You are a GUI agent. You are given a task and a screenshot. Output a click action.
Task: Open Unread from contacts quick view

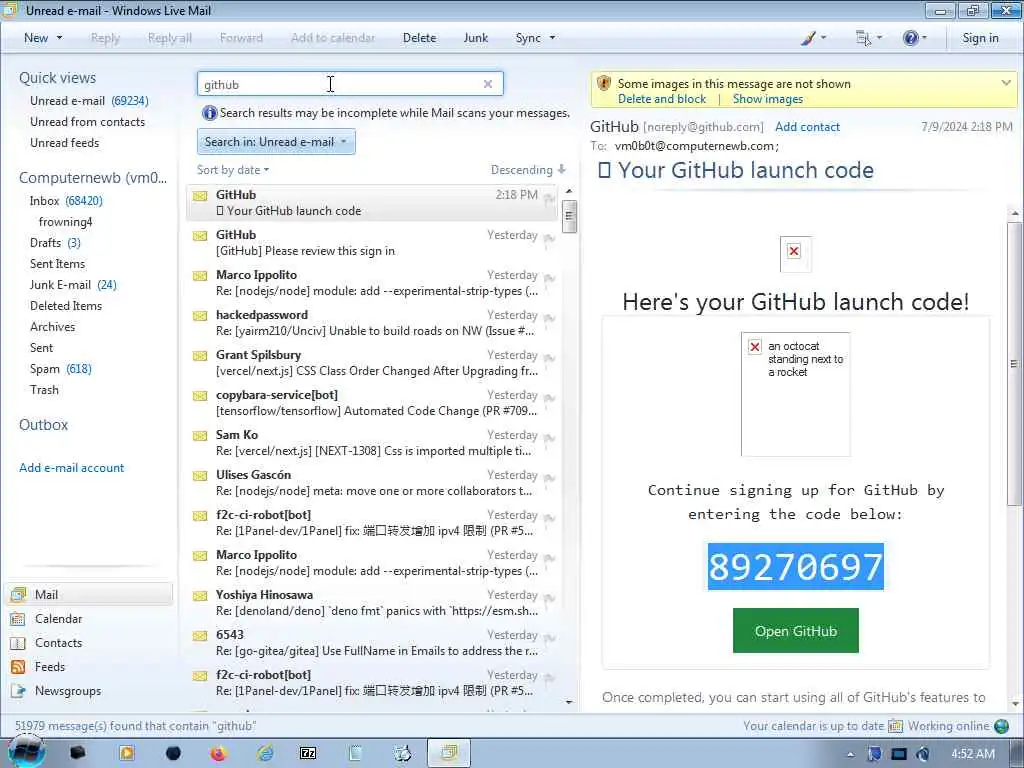pos(88,122)
